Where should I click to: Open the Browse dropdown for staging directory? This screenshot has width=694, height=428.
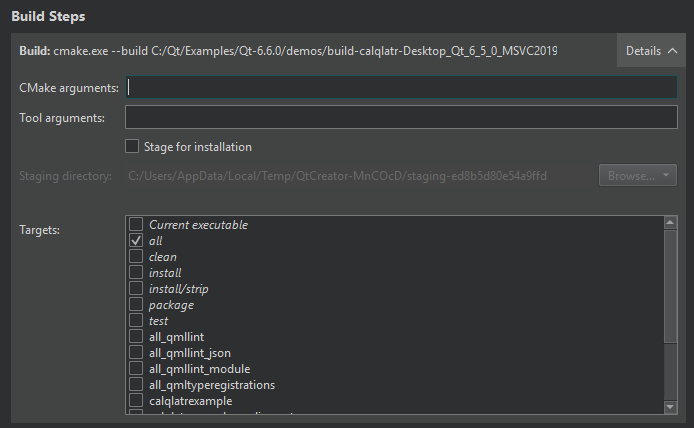[x=638, y=176]
